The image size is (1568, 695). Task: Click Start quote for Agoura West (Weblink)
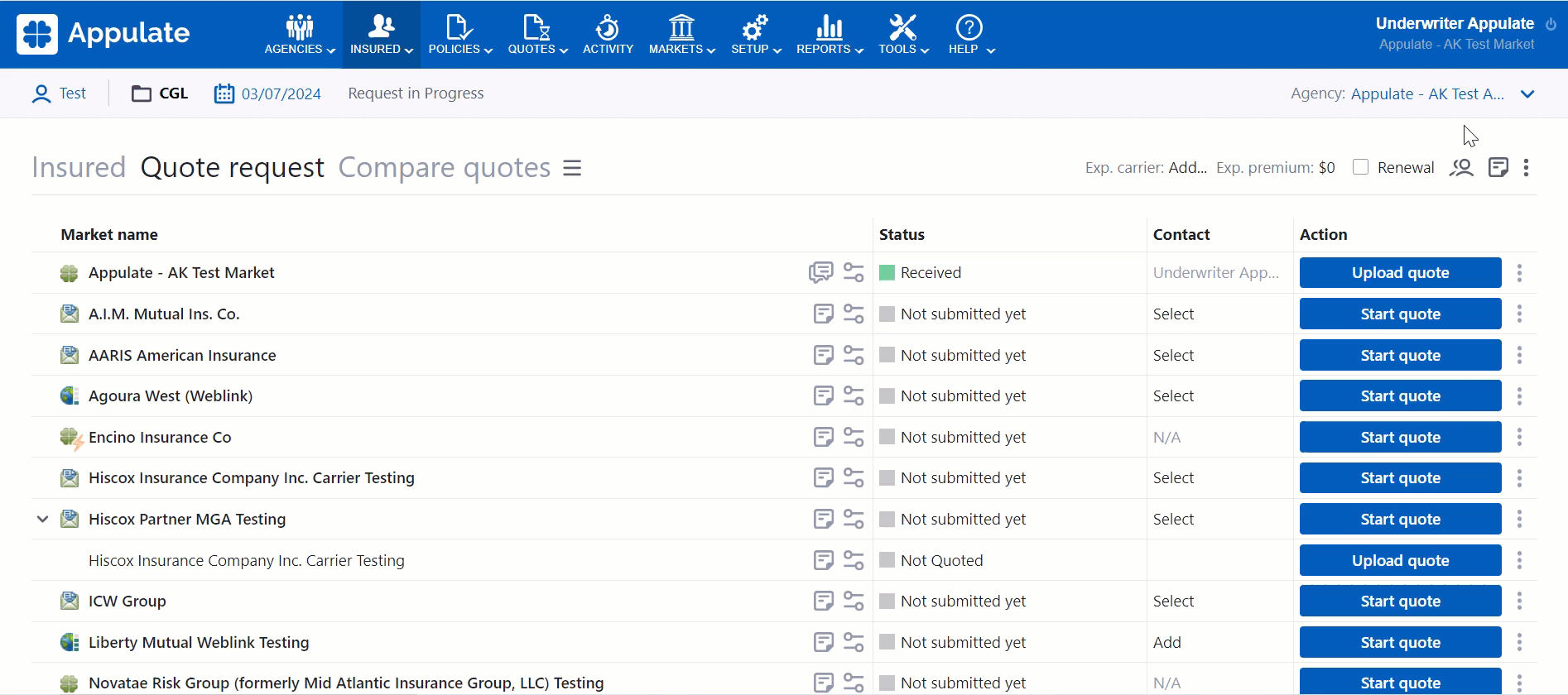pyautogui.click(x=1400, y=396)
